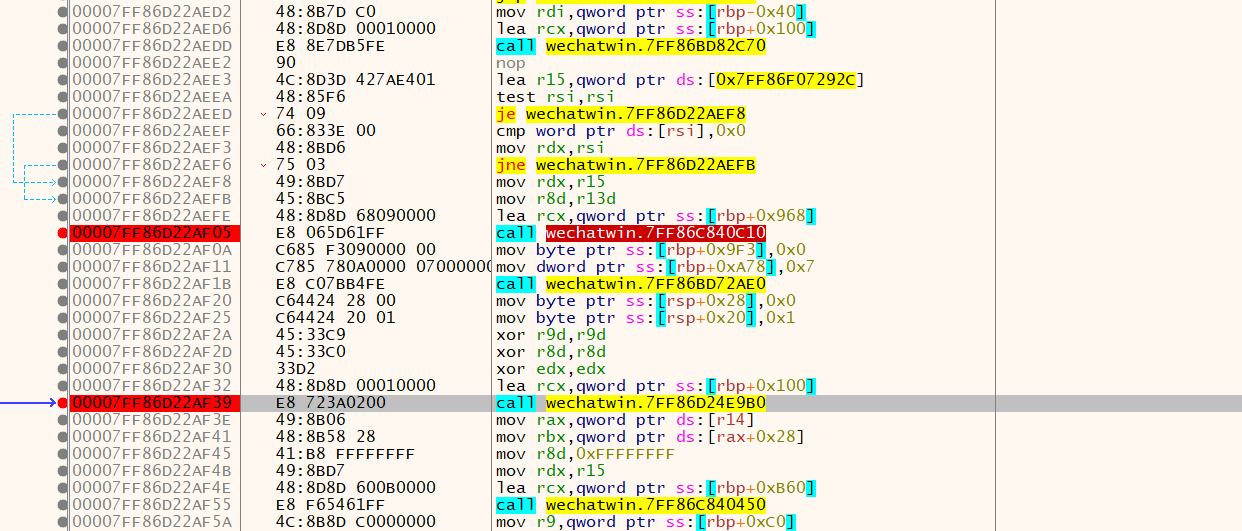Select lea rcx with rbp+0xB60 operand
The image size is (1242, 531).
[655, 488]
